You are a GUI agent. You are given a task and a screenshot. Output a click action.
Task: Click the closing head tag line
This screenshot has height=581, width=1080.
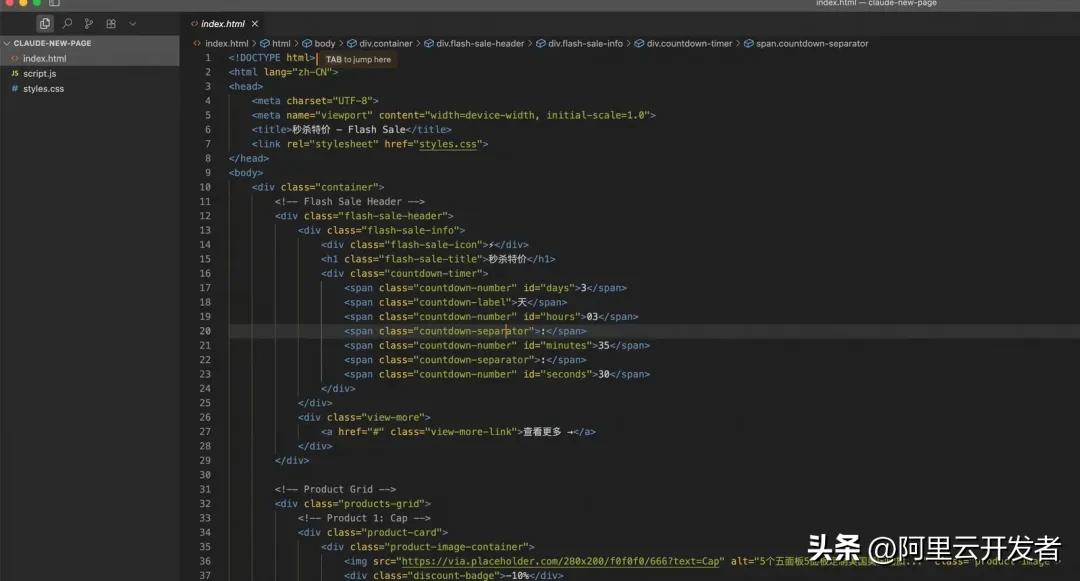coord(249,158)
